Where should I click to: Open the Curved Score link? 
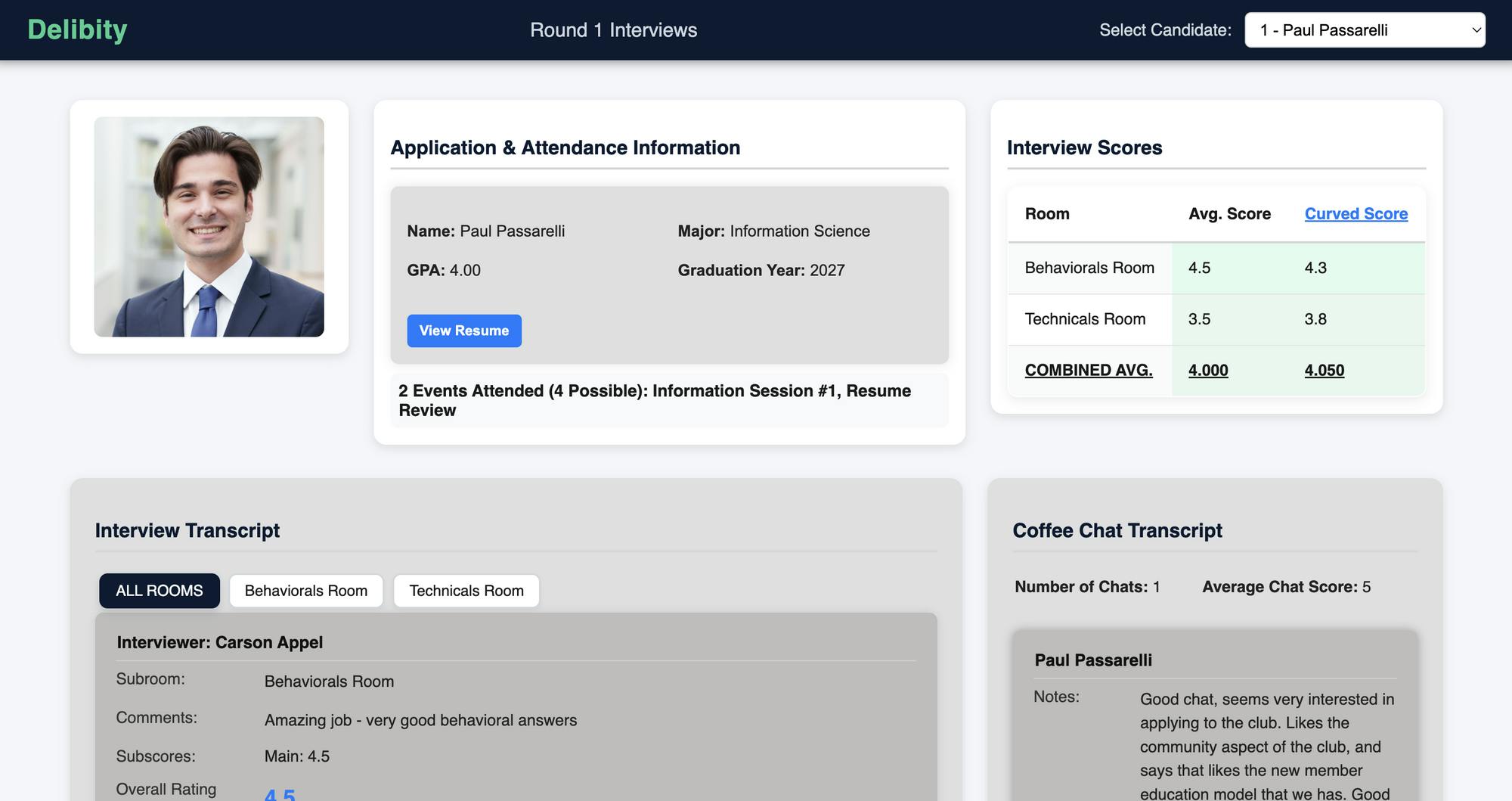click(1356, 214)
